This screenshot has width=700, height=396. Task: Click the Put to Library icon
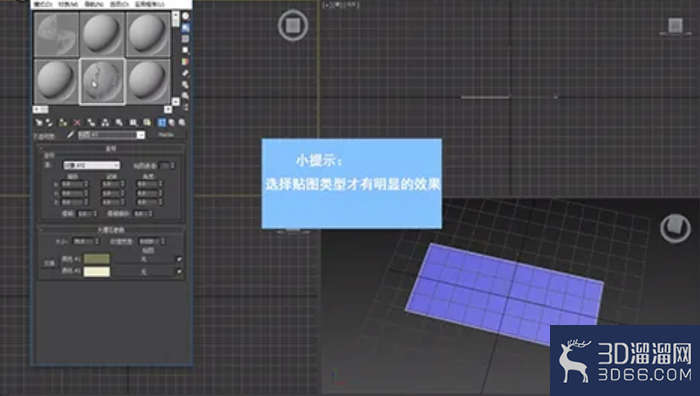[119, 122]
